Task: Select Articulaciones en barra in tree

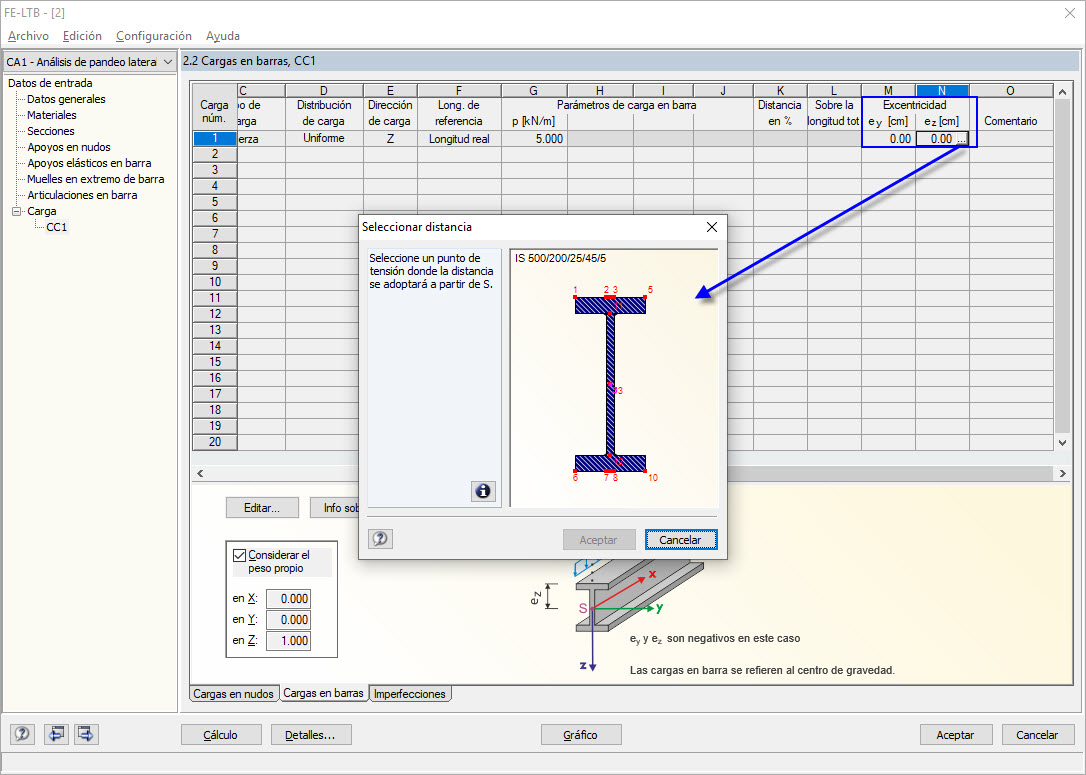Action: pos(82,195)
